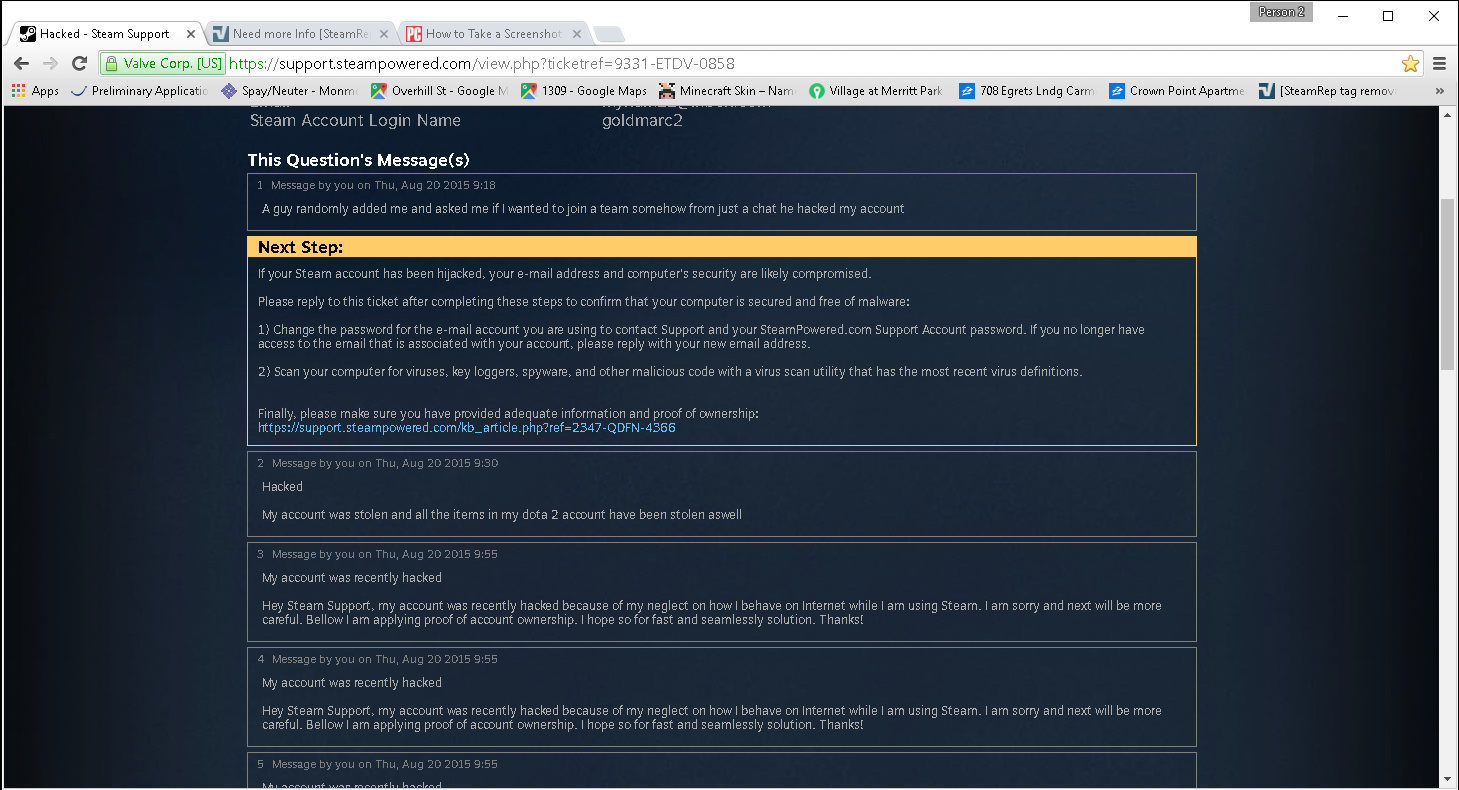The width and height of the screenshot is (1459, 790).
Task: Click the page reload icon
Action: point(80,63)
